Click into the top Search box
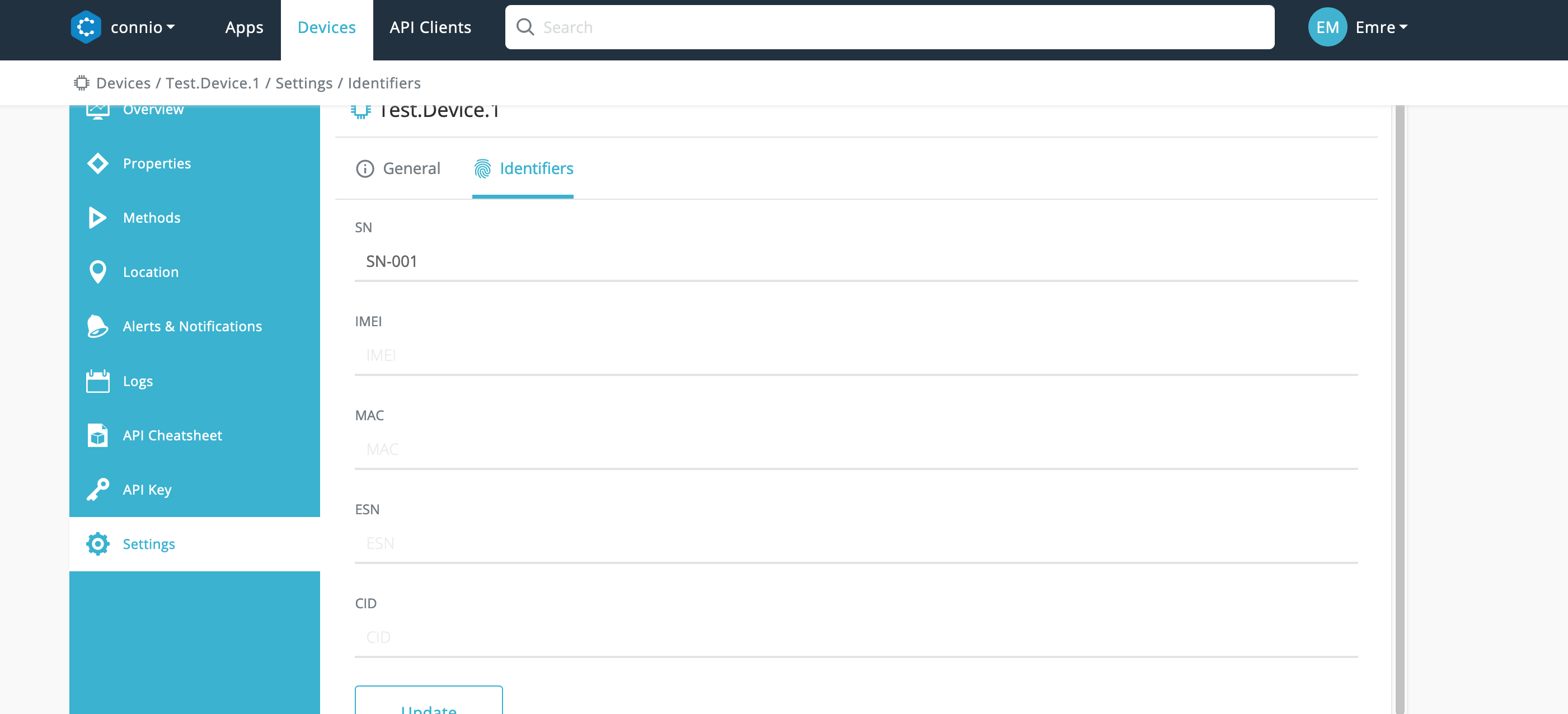1568x714 pixels. 889,27
